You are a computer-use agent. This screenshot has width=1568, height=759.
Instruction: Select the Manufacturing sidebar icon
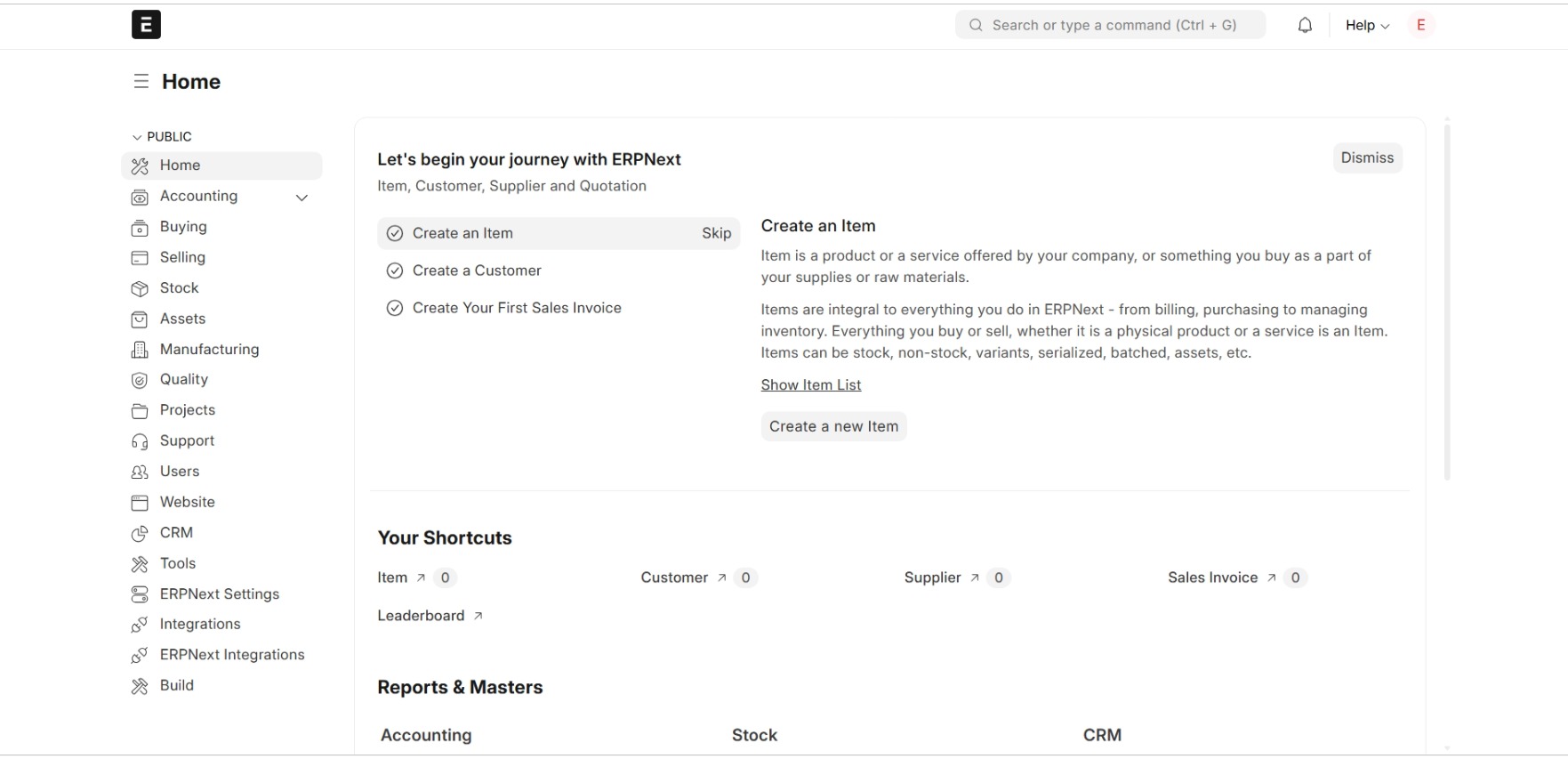coord(140,350)
